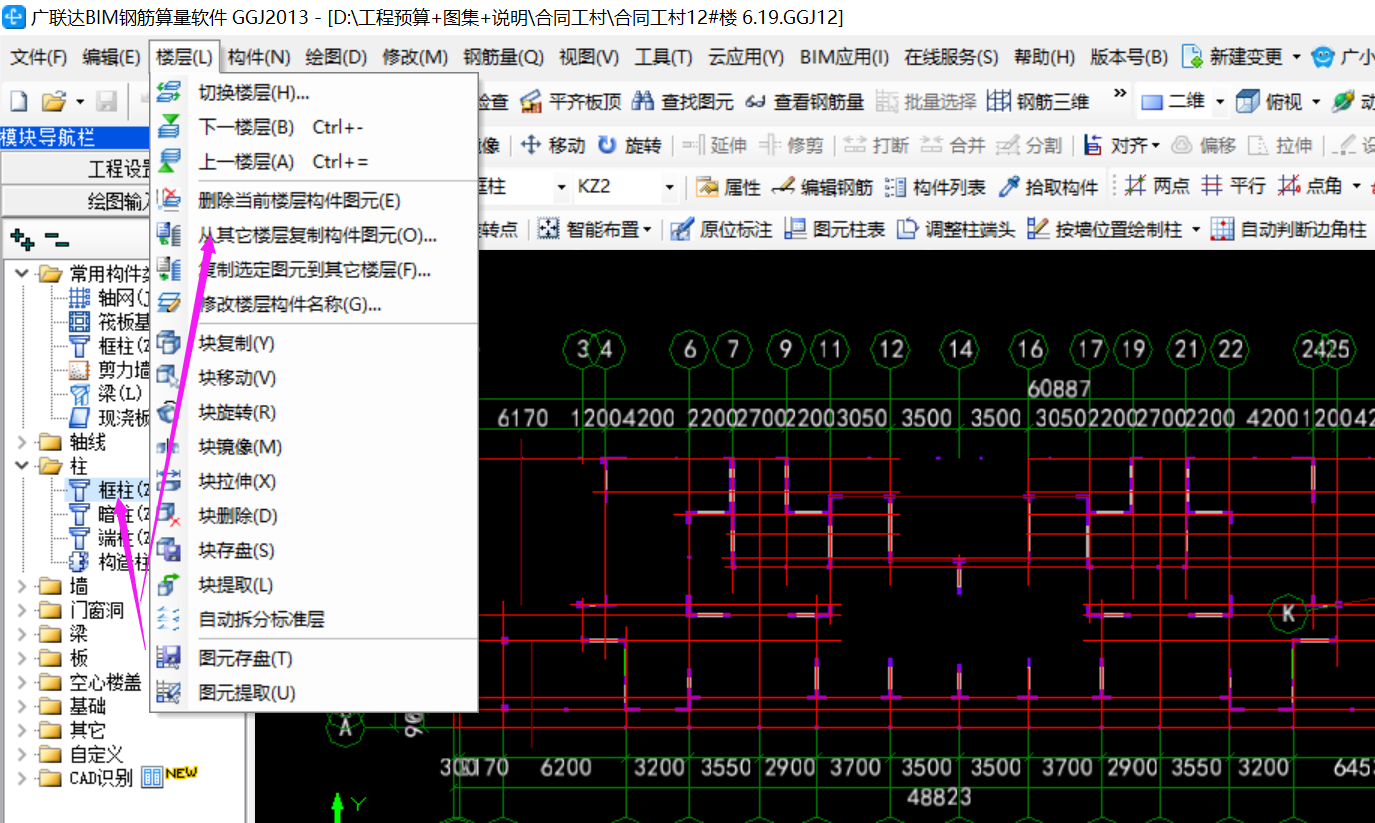Click axis bubble number 14
Viewport: 1375px width, 823px height.
coord(960,349)
